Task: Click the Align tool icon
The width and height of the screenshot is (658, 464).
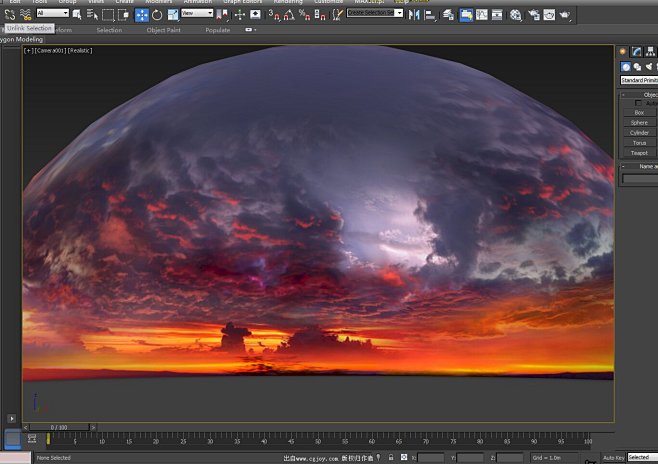Action: pos(430,15)
